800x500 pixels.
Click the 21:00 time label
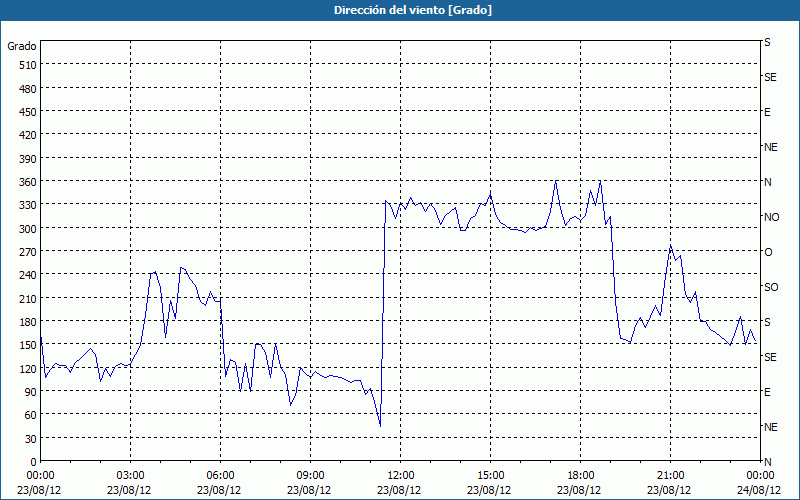coord(670,476)
